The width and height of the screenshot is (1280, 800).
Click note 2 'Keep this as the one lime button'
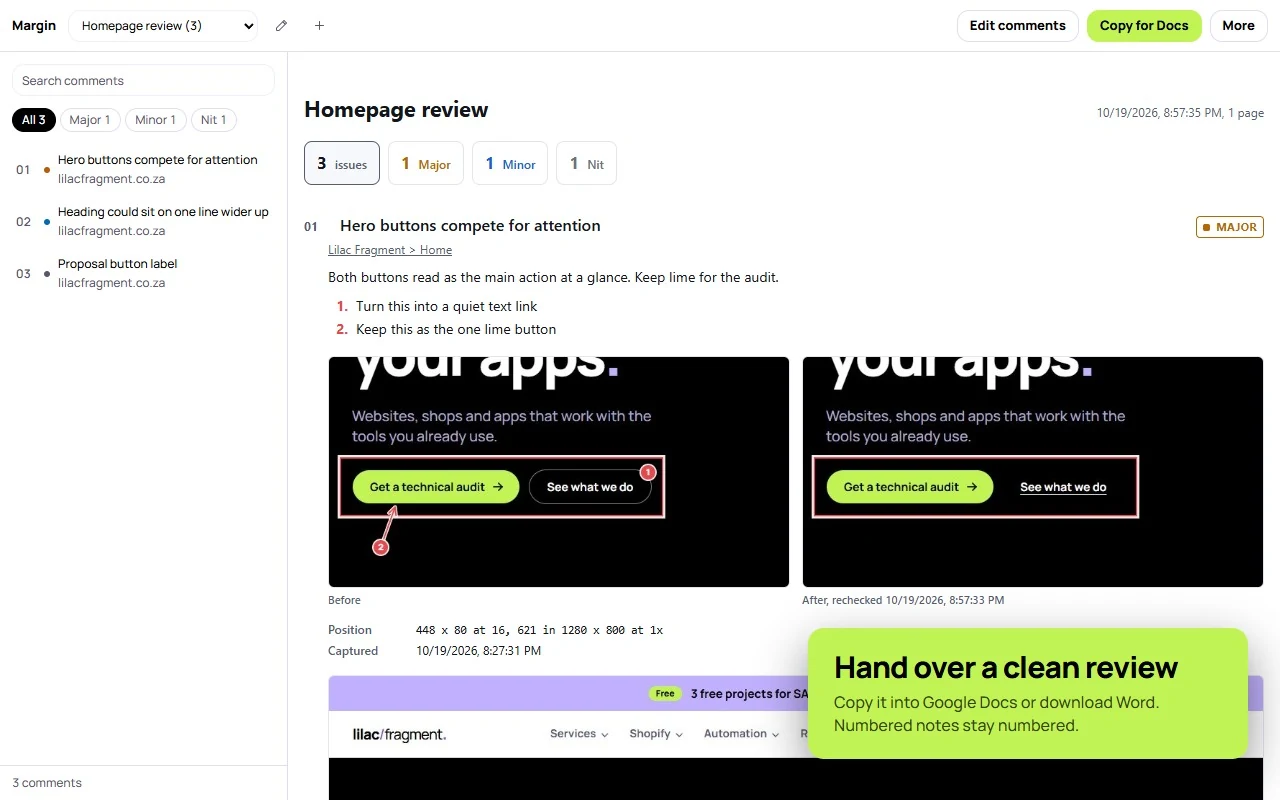tap(456, 329)
